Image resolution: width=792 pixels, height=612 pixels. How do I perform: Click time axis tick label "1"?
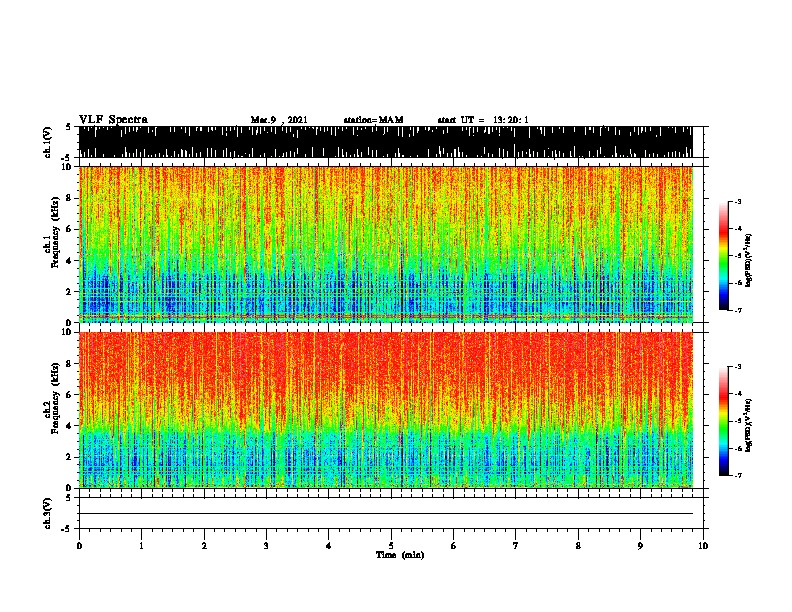(x=141, y=545)
